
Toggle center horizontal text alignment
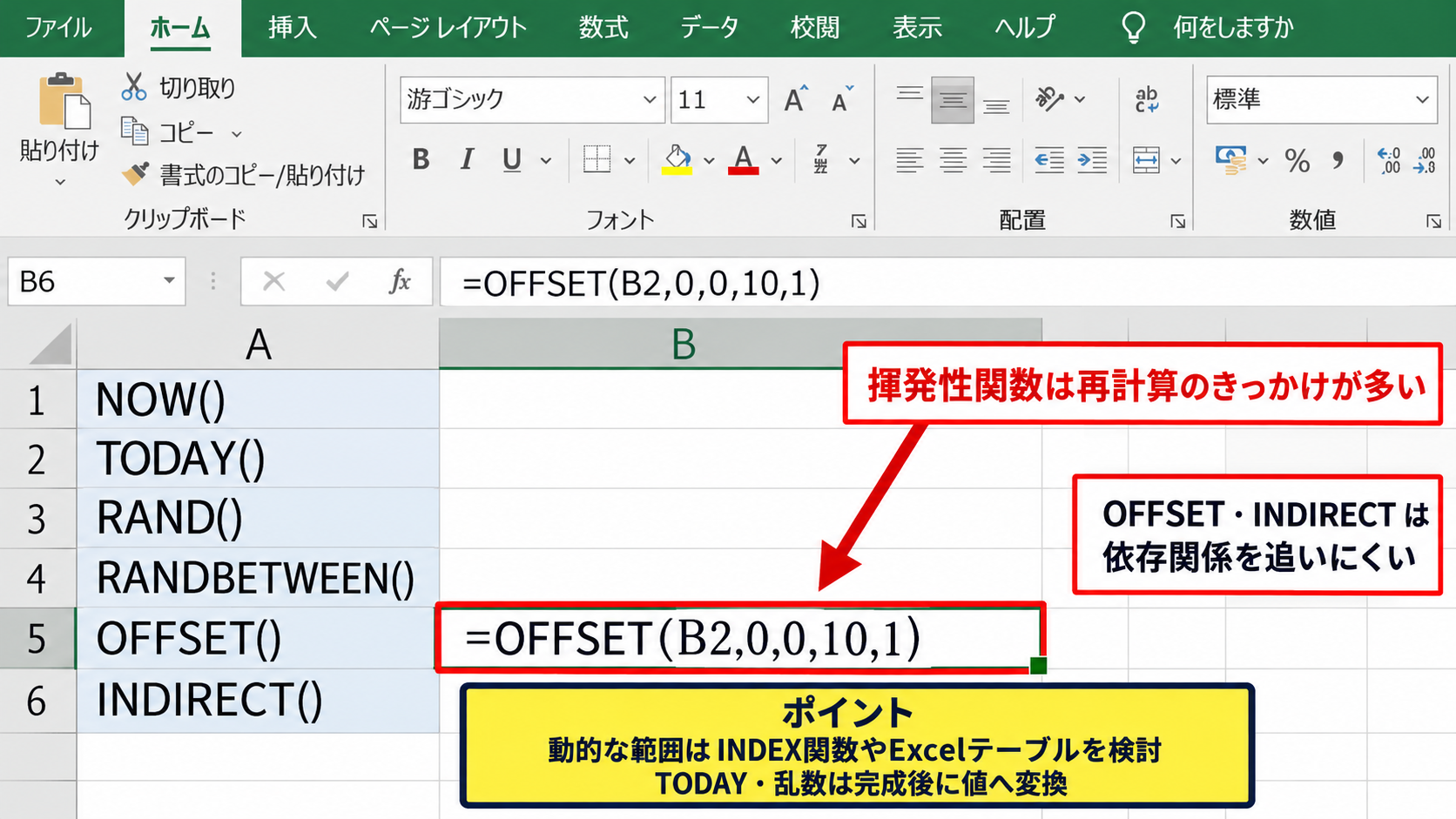point(953,160)
